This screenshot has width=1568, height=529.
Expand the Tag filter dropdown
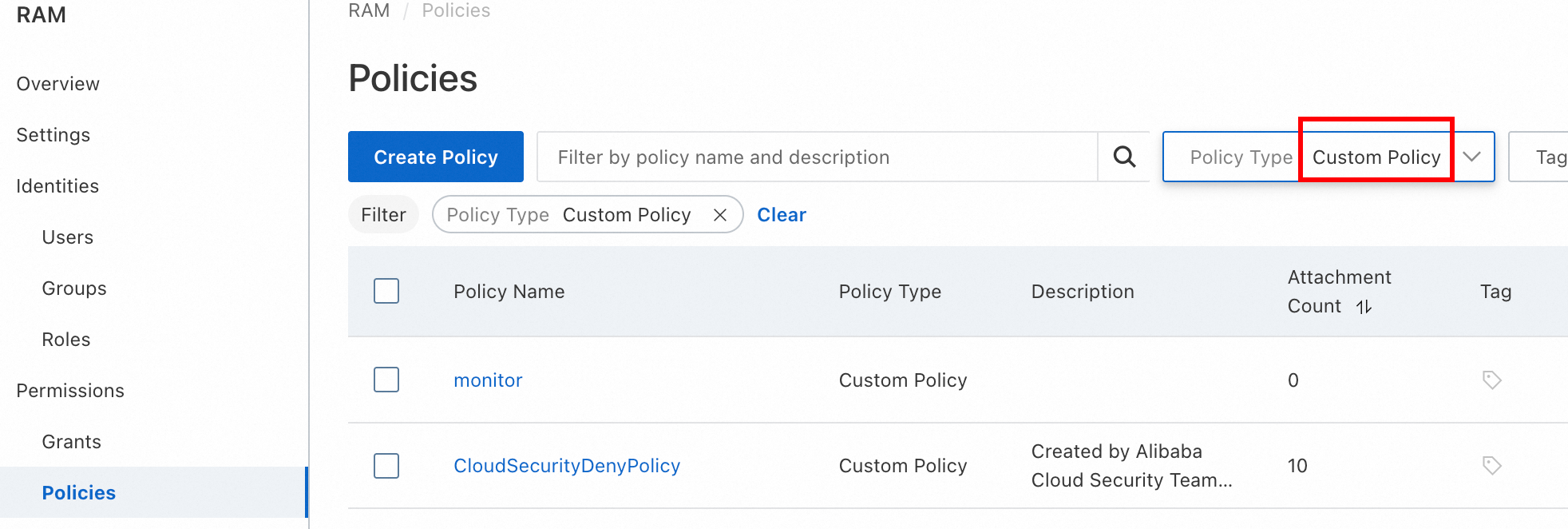tap(1541, 157)
